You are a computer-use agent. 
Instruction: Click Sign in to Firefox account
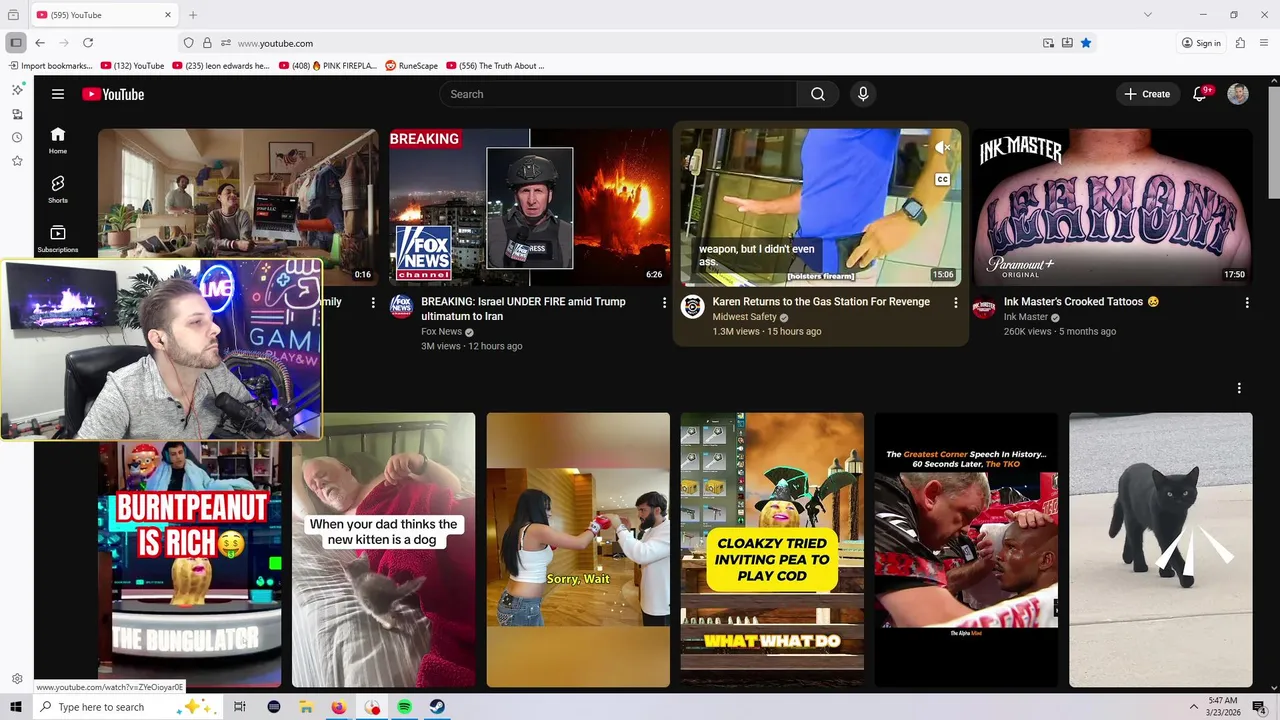pyautogui.click(x=1201, y=43)
